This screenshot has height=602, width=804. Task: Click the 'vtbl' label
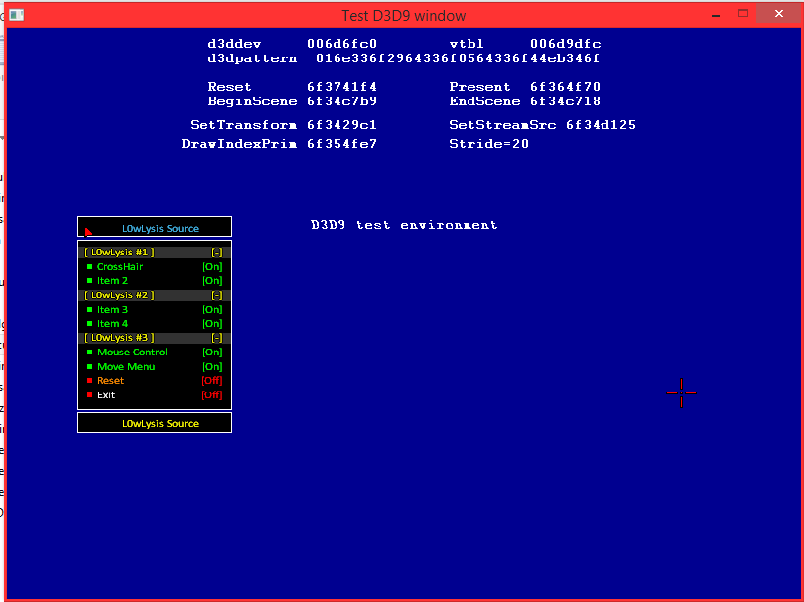[467, 44]
